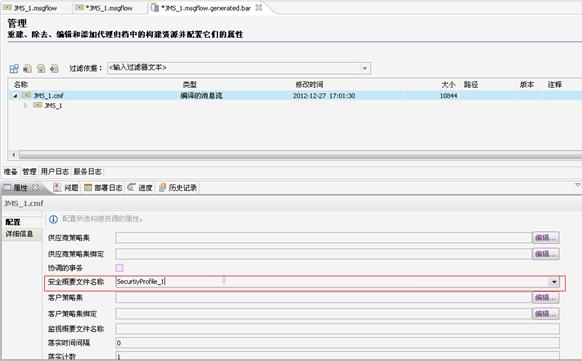Click the 2012-12-27 17:01:30 timestamp cell
Image resolution: width=582 pixels, height=361 pixels.
(324, 96)
